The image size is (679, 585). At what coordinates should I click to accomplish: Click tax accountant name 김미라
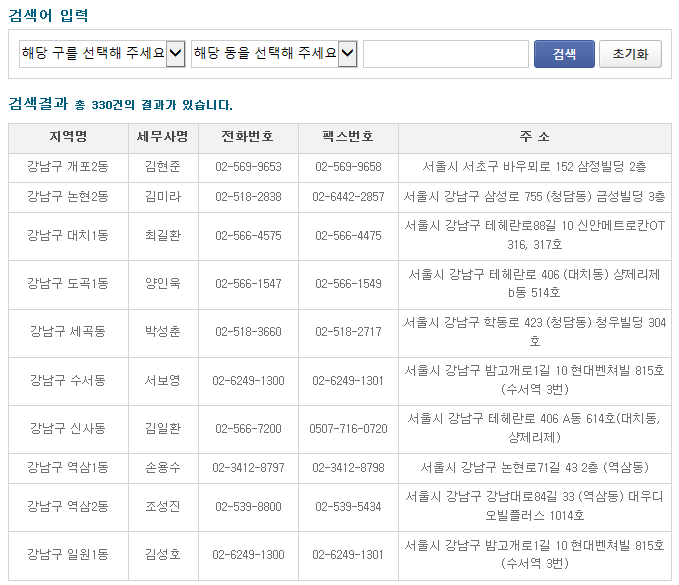163,197
